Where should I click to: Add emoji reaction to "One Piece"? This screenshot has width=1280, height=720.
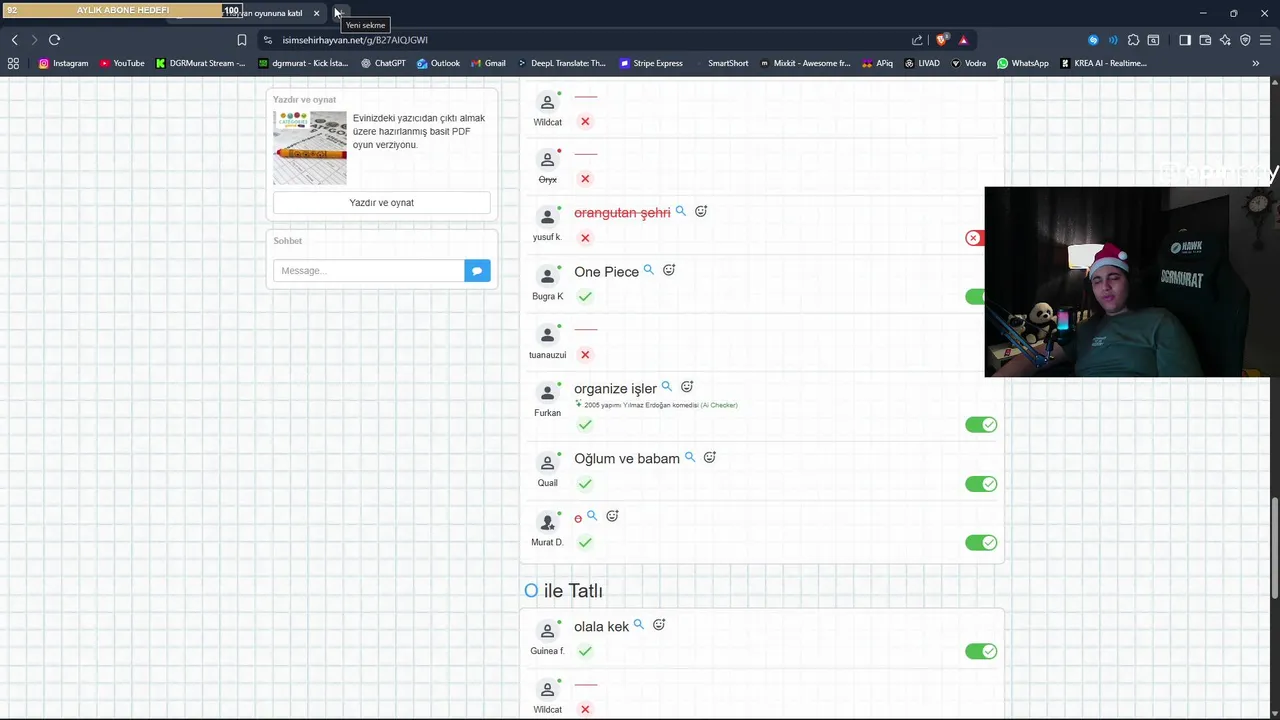point(669,270)
